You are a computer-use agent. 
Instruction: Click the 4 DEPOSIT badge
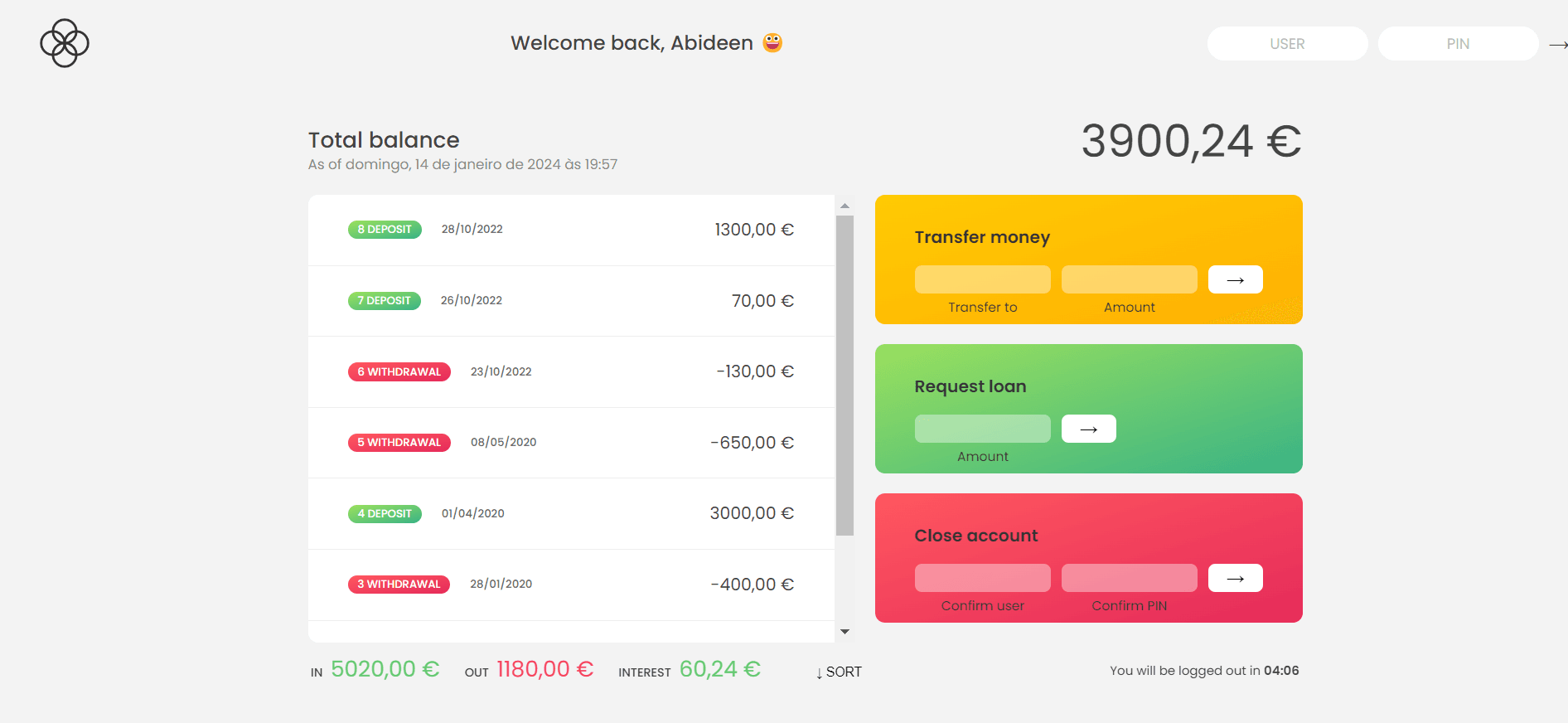385,514
